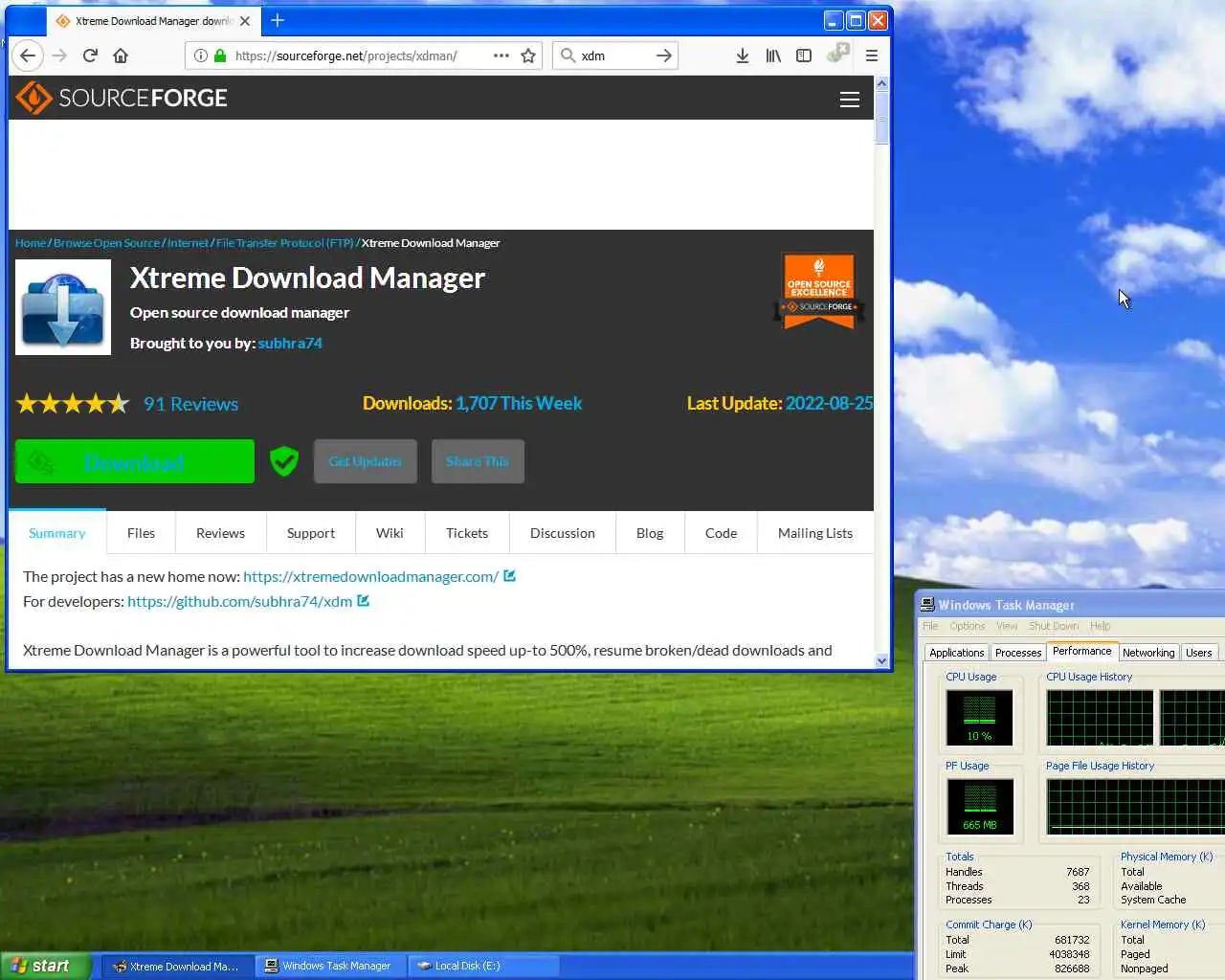Click the page scrollbar up arrow

coord(881,84)
